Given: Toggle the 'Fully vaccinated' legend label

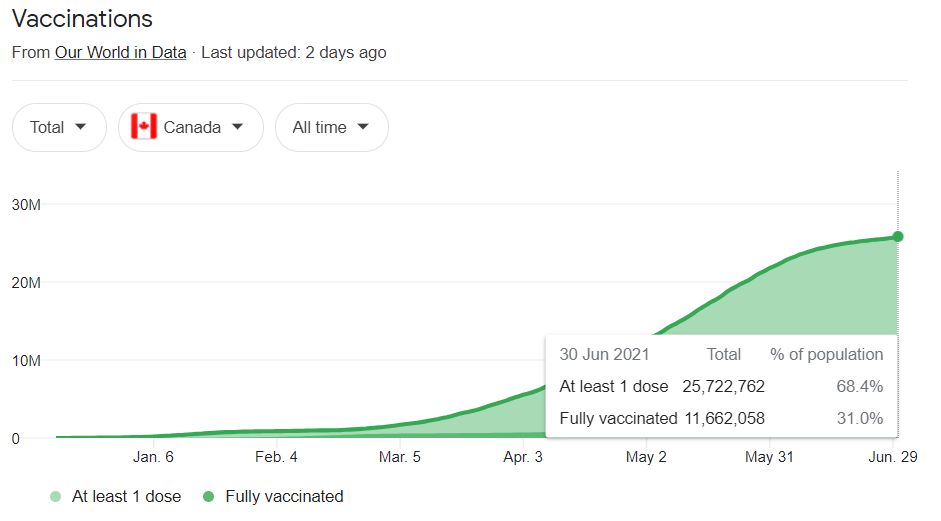Looking at the screenshot, I should click(284, 496).
